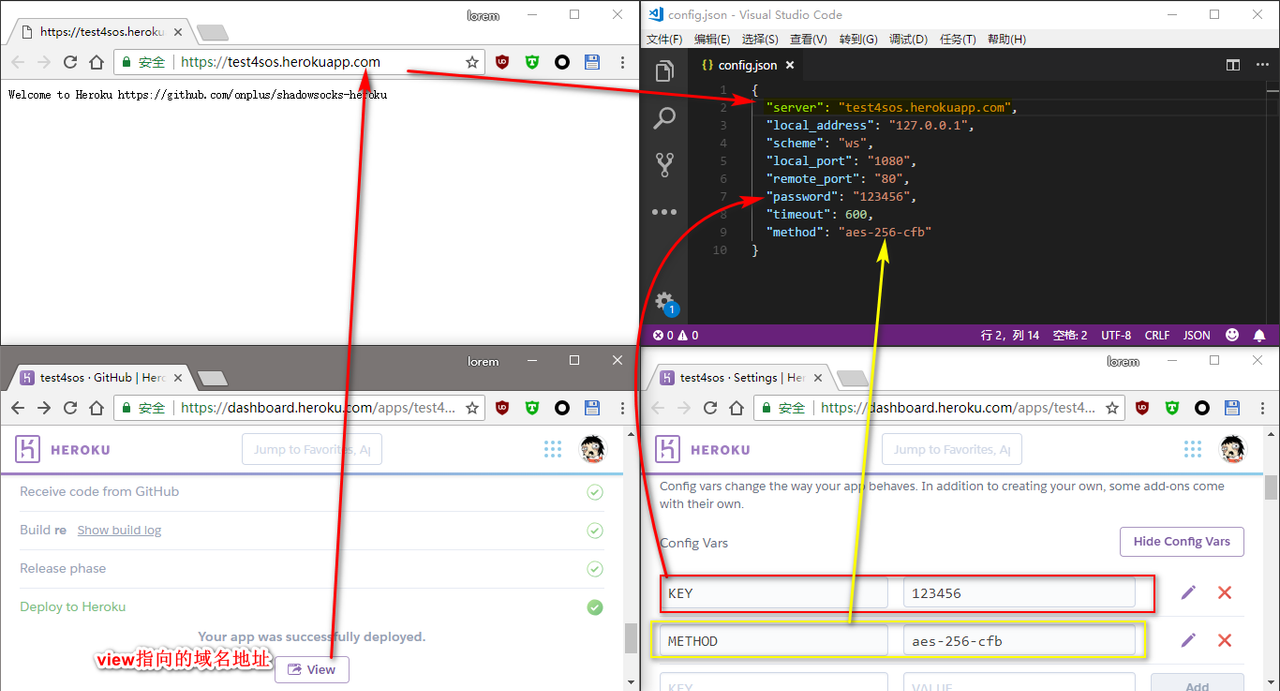The width and height of the screenshot is (1280, 691).
Task: Open Source Control icon in VS Code
Action: (664, 165)
